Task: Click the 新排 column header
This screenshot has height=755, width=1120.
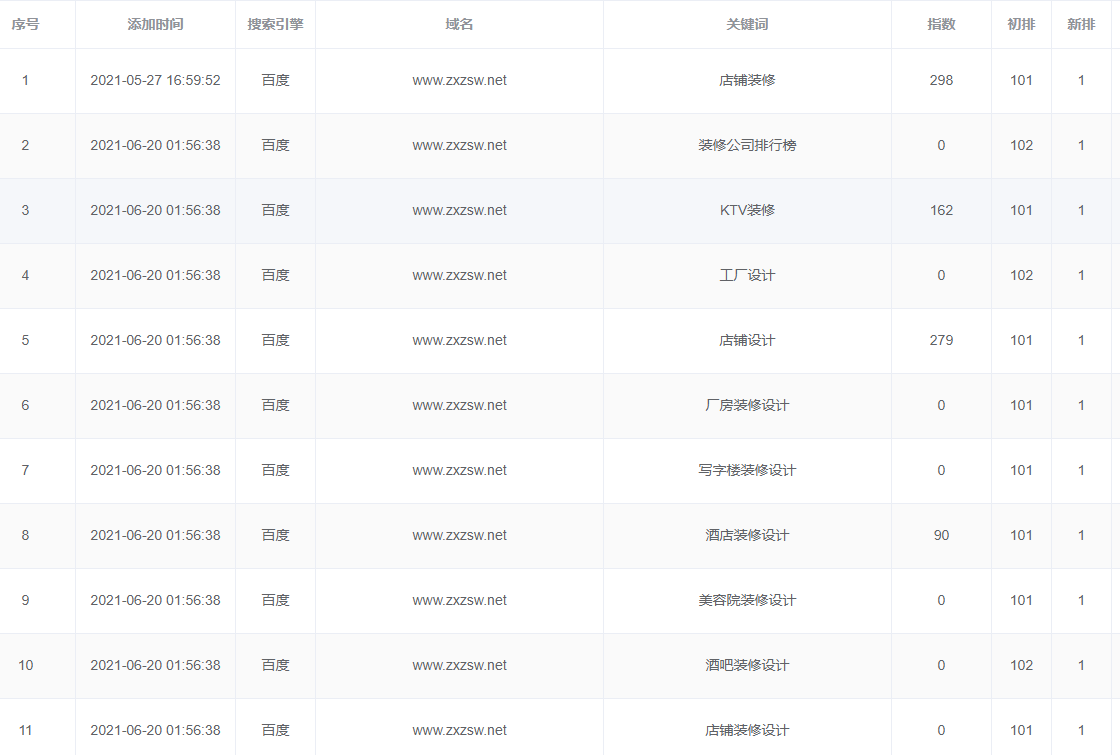Action: (x=1081, y=24)
